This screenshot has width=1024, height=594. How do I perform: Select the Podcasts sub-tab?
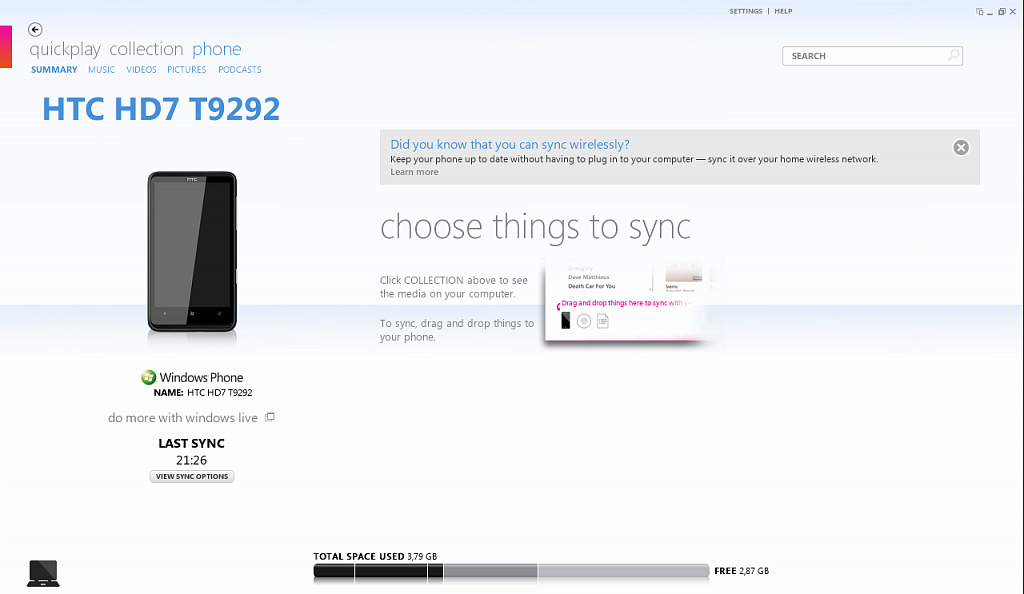(240, 70)
